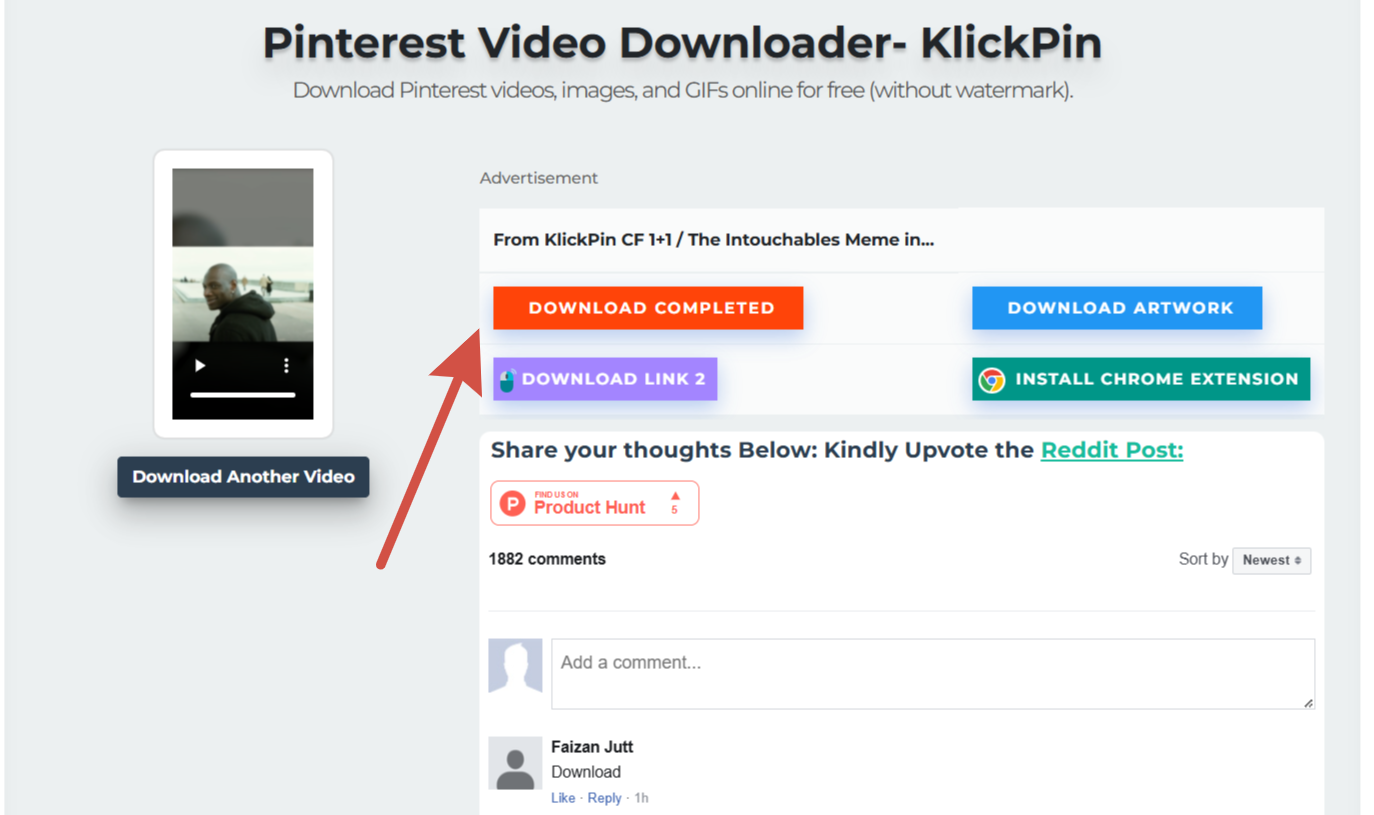Click the 'Sort by' label
The width and height of the screenshot is (1374, 815).
[x=1203, y=560]
